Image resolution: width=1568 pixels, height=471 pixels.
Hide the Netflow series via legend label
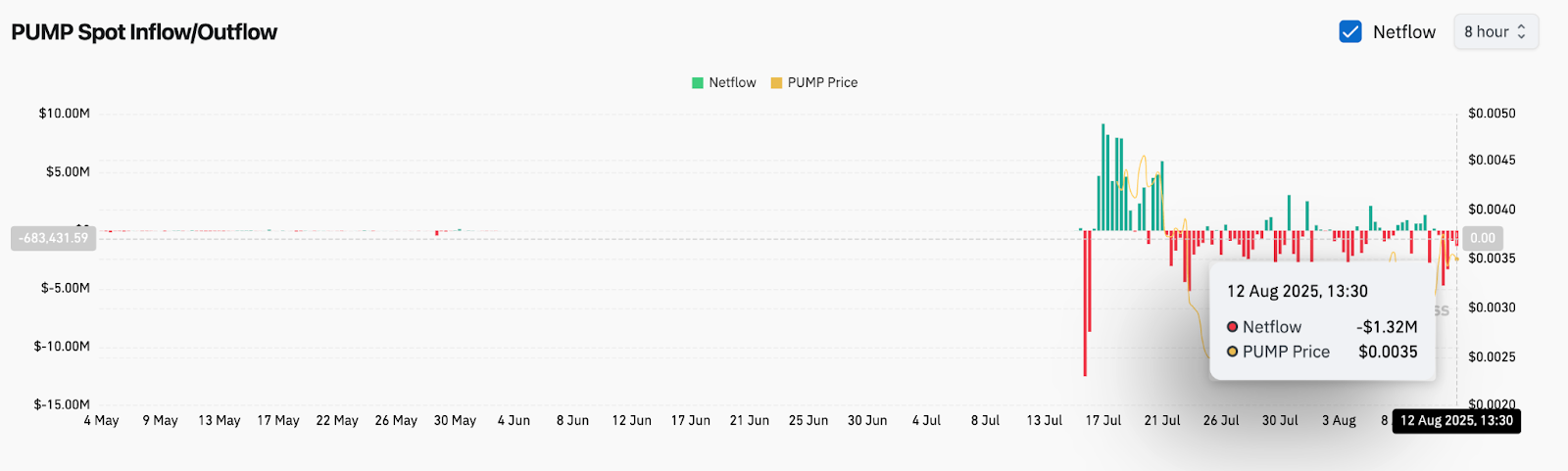click(732, 83)
